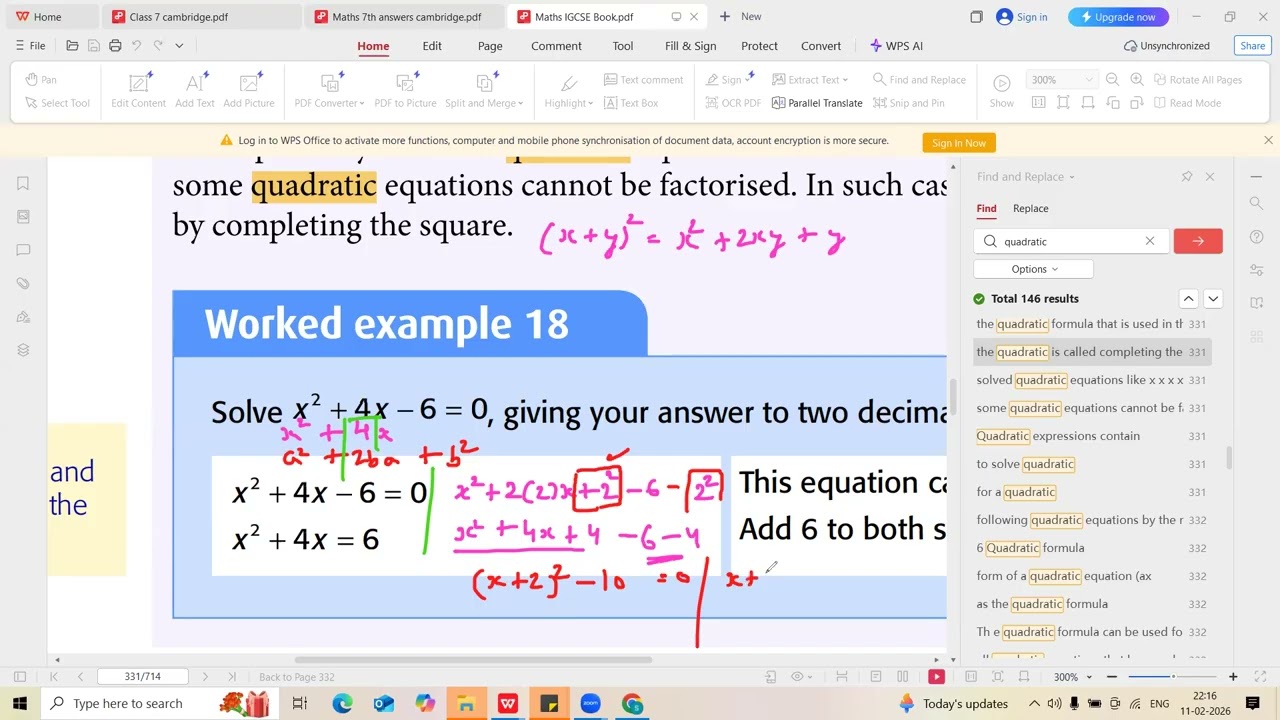Open the Add Picture tool
Screen dimensions: 1280x720
tap(249, 90)
